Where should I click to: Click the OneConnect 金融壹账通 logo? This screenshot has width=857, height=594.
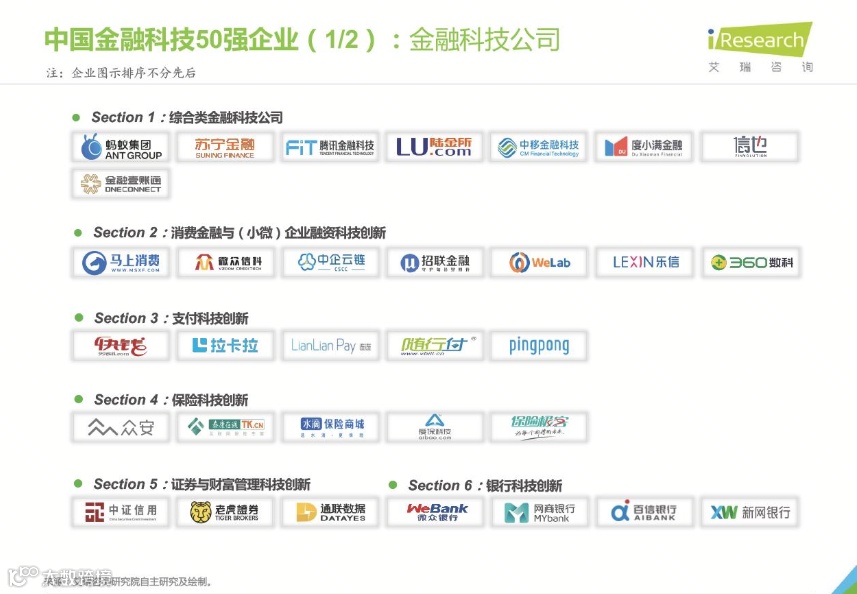click(x=121, y=184)
